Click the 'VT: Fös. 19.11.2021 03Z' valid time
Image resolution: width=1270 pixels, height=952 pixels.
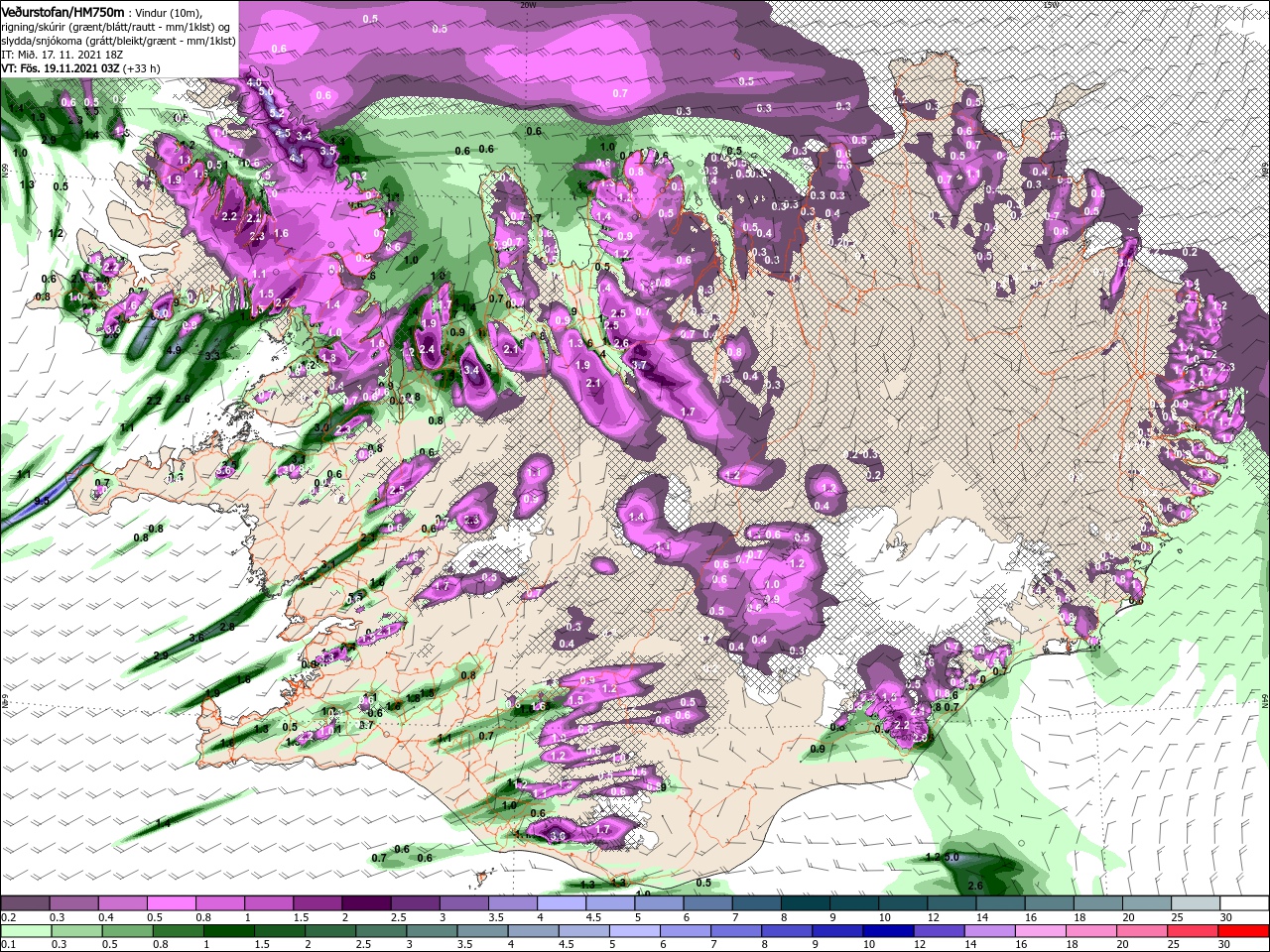[61, 68]
